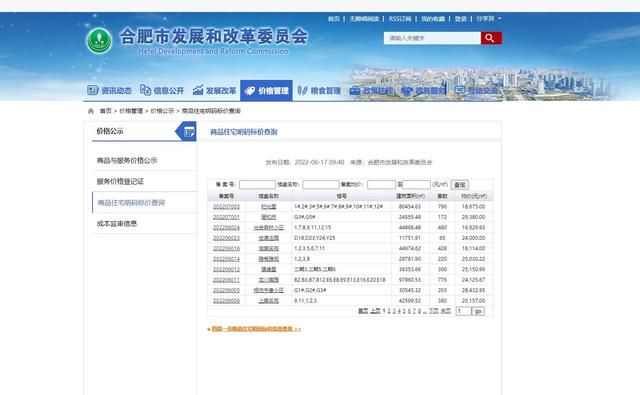This screenshot has height=395, width=640.
Task: Open the 信息公开 document icon in navigation
Action: click(145, 90)
